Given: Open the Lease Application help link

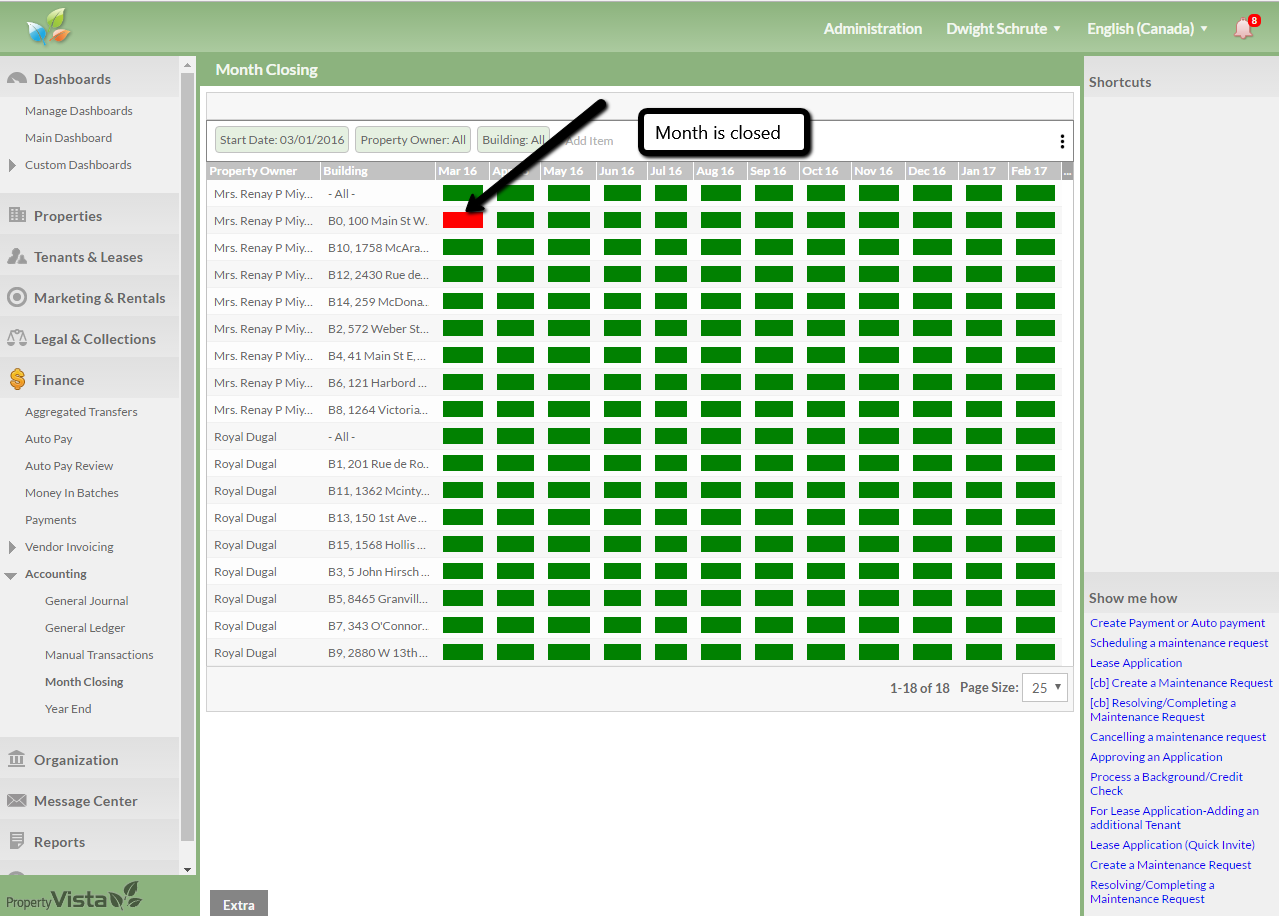Looking at the screenshot, I should pyautogui.click(x=1135, y=663).
